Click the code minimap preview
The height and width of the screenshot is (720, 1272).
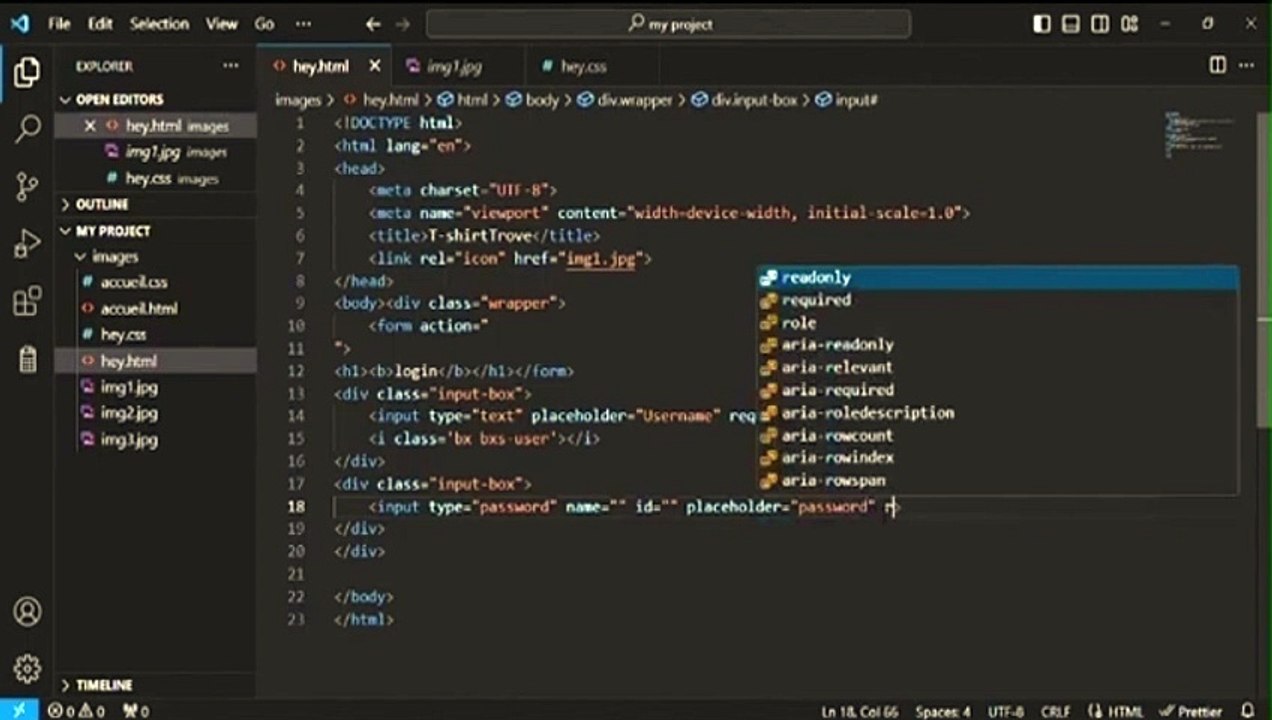pyautogui.click(x=1200, y=135)
